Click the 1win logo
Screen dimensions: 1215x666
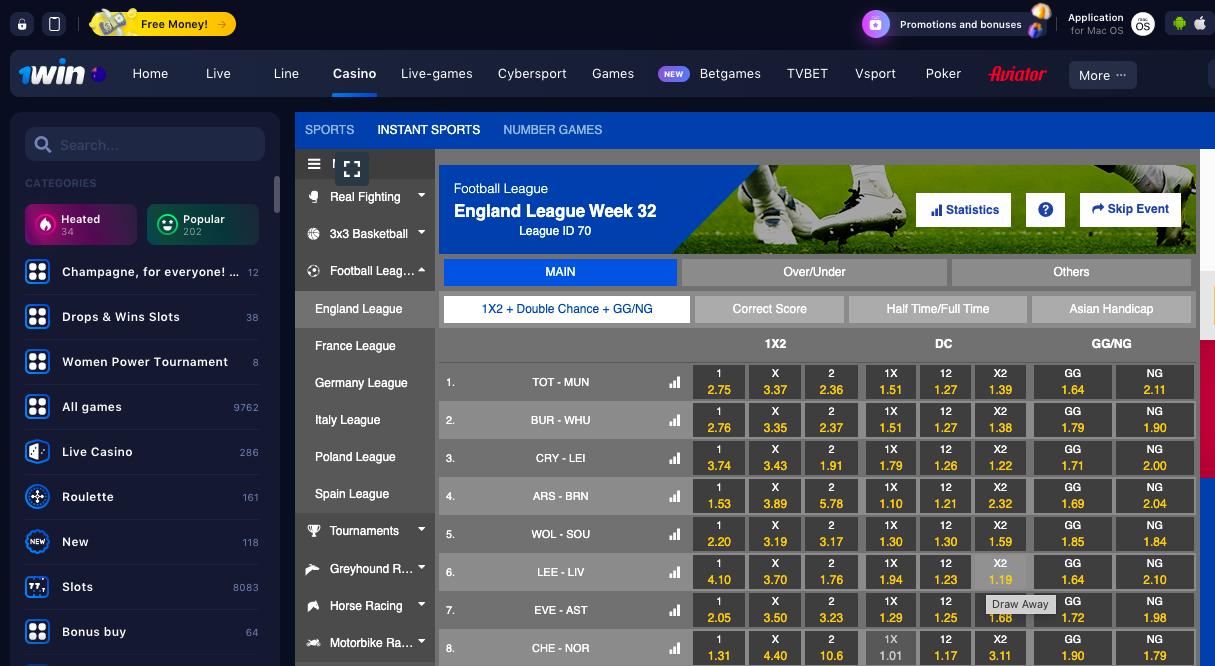[52, 74]
